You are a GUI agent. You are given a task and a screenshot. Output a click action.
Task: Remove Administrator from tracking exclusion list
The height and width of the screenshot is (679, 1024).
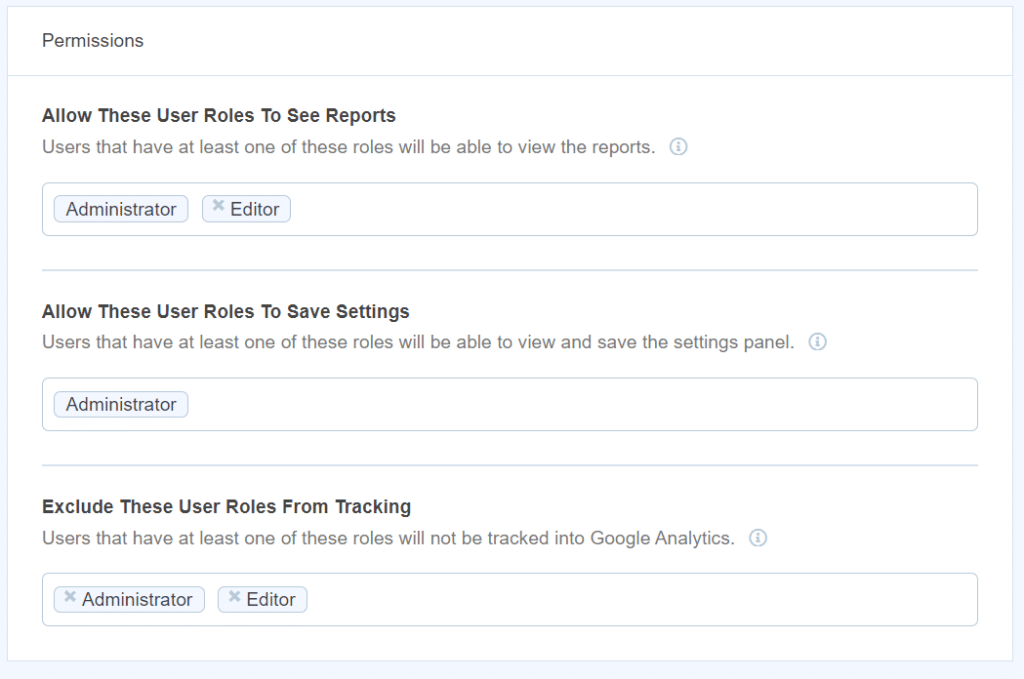[70, 598]
